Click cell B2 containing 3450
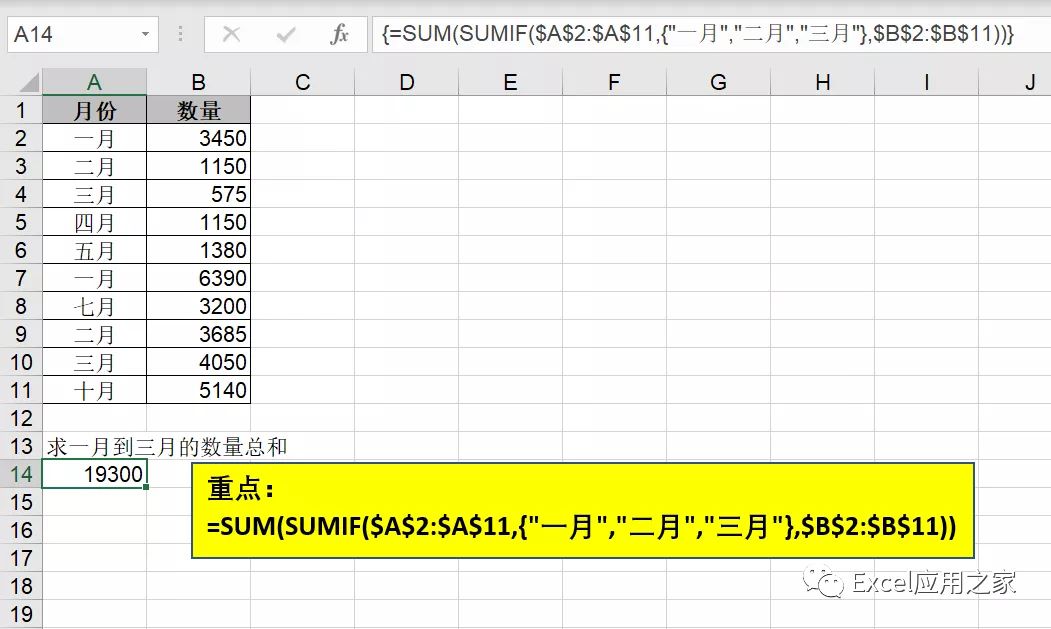Screen dimensions: 1051x629 198,138
